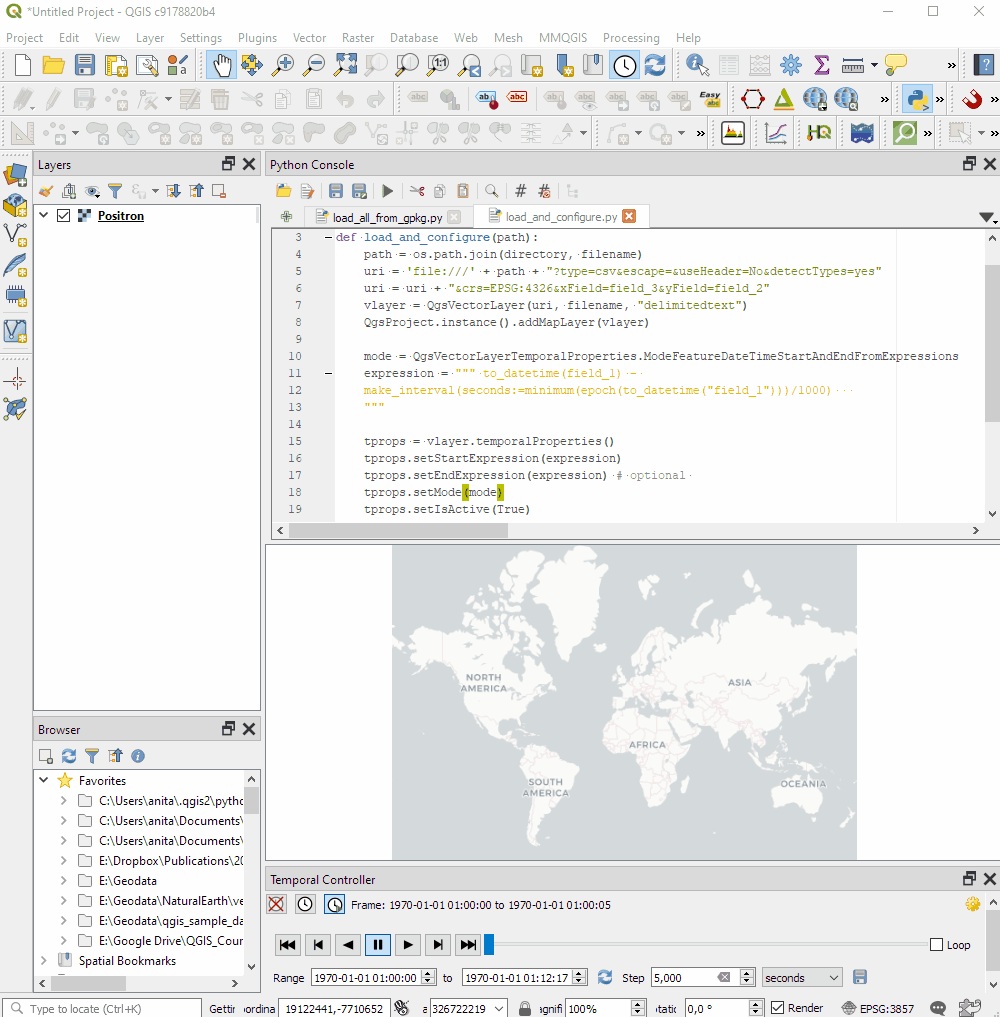Expand the E:\Geodata favorites folder
1000x1017 pixels.
[64, 881]
